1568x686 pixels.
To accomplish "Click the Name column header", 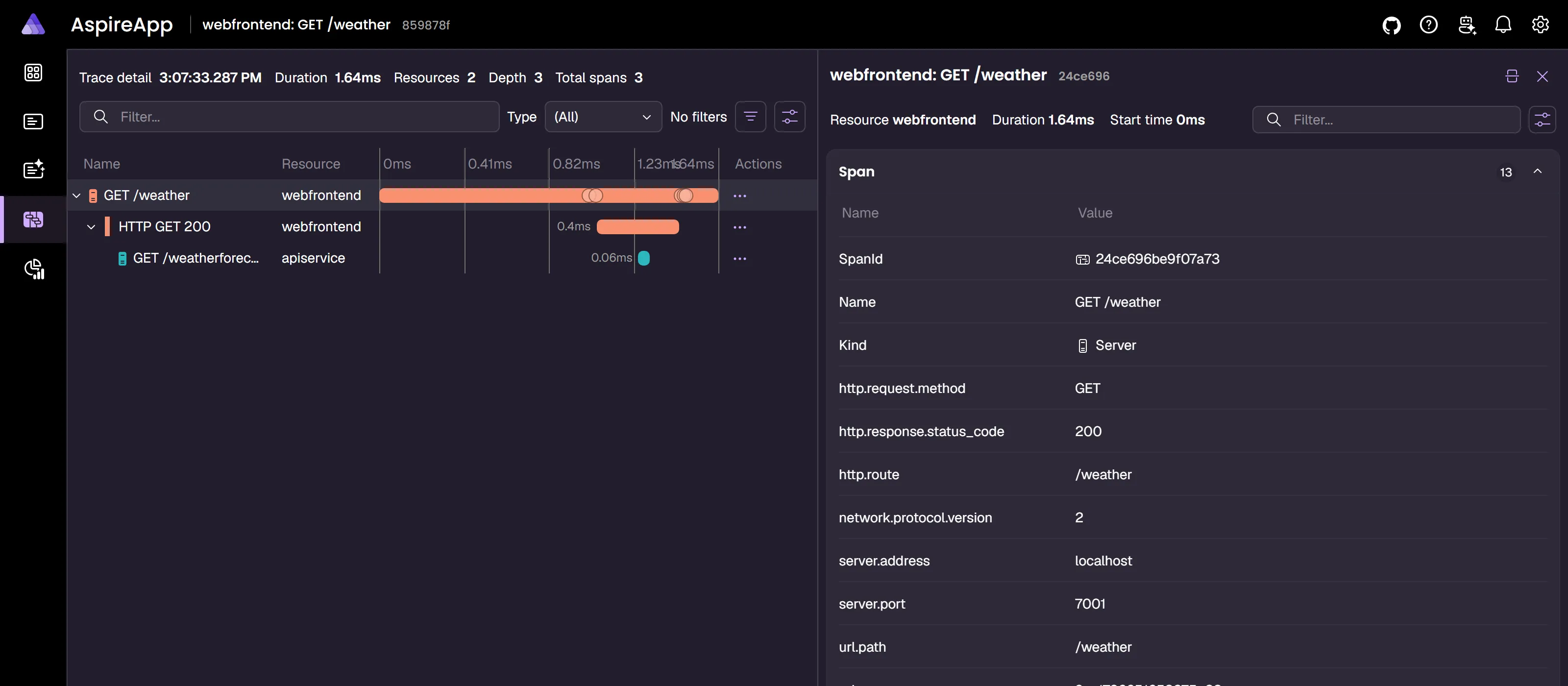I will (x=101, y=164).
